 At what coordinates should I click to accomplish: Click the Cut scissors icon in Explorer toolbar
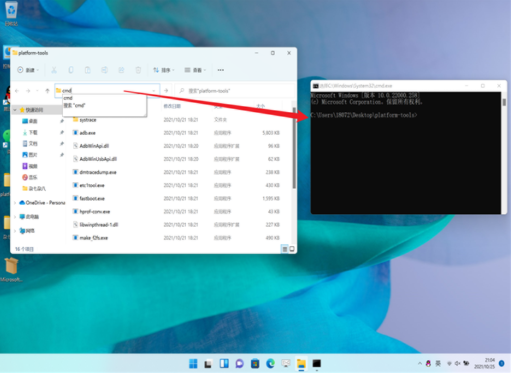pyautogui.click(x=54, y=70)
